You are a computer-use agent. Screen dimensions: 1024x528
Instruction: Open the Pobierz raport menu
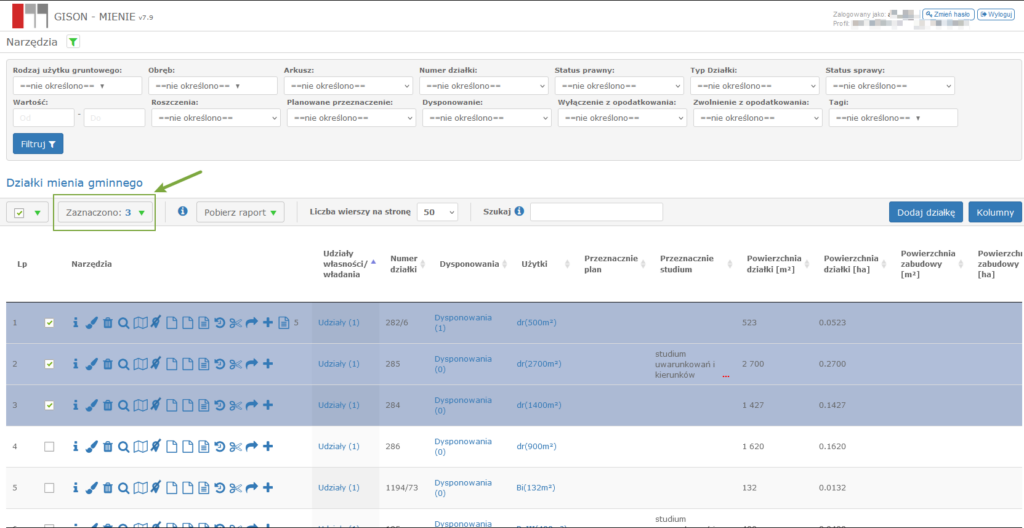240,212
